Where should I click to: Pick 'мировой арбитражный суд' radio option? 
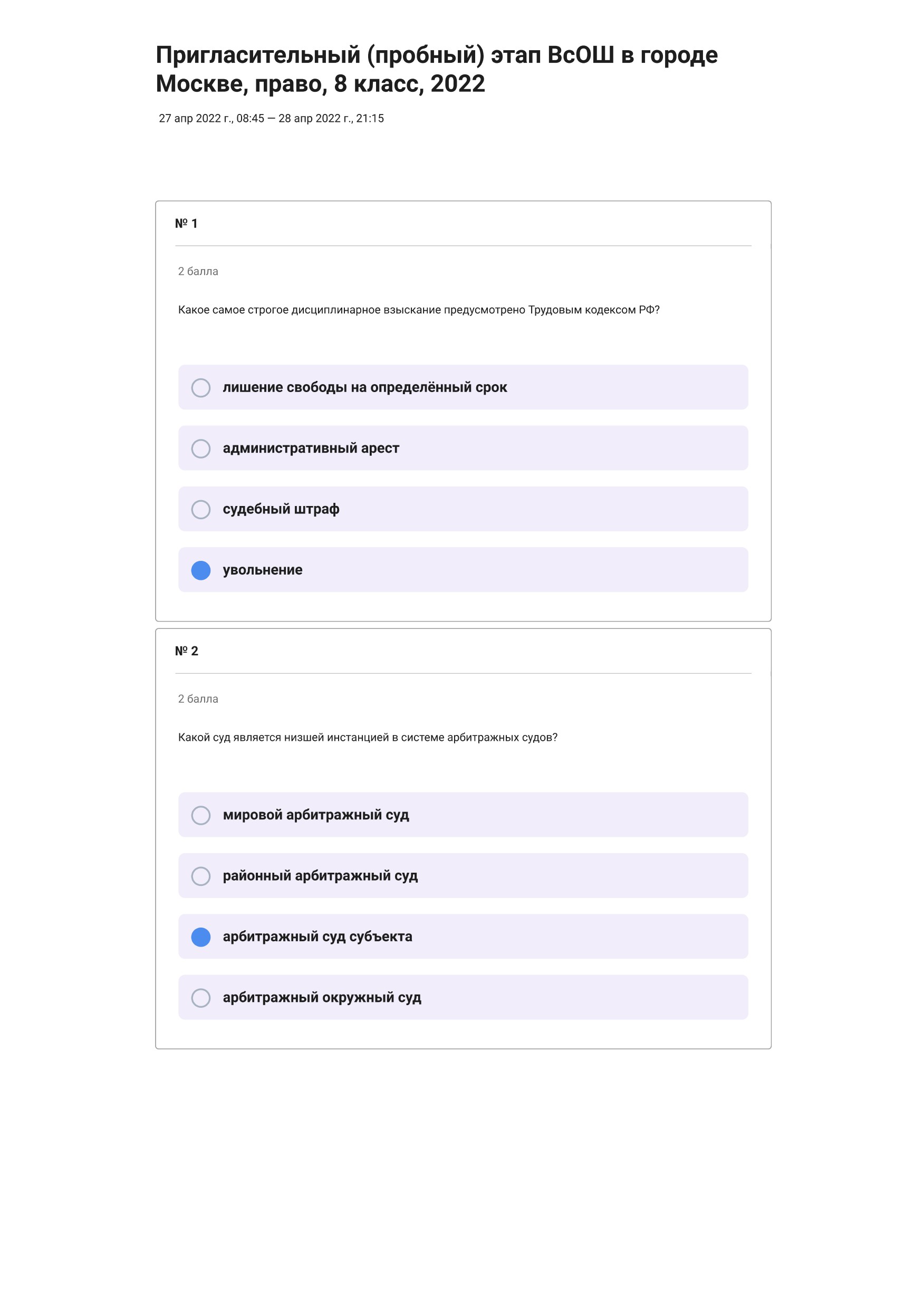pyautogui.click(x=200, y=815)
